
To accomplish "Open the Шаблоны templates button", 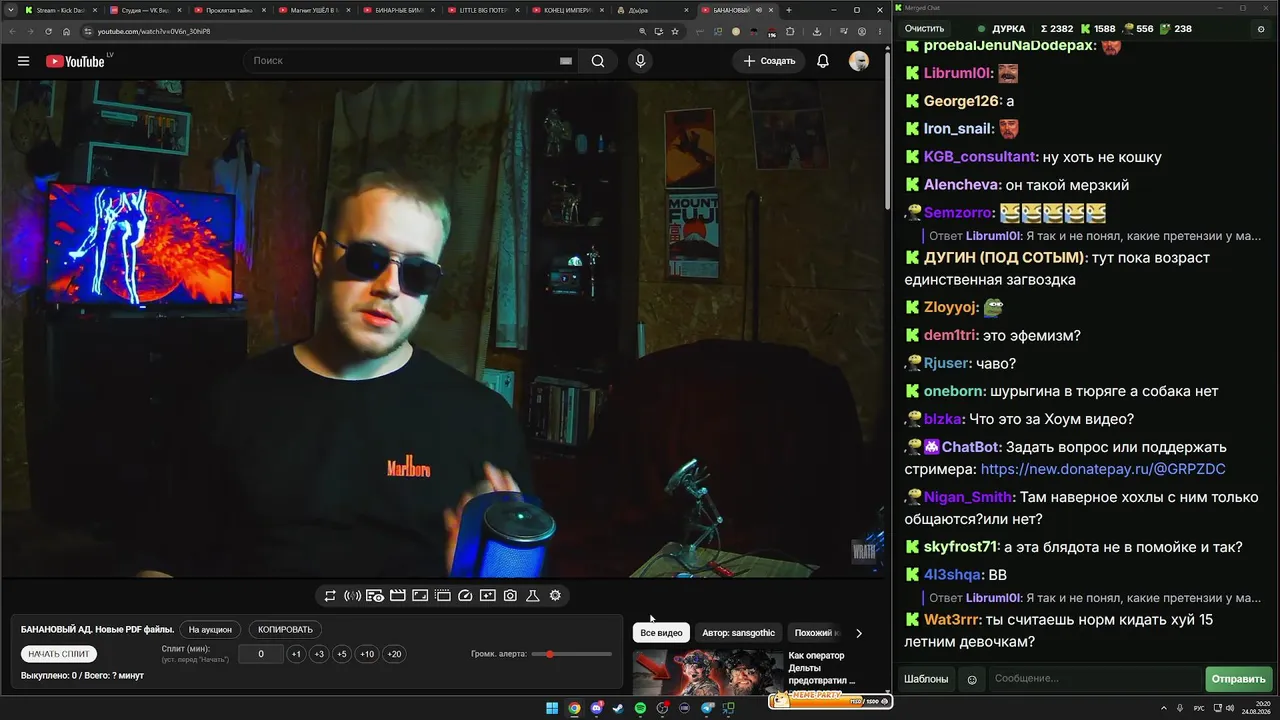I will pyautogui.click(x=926, y=679).
